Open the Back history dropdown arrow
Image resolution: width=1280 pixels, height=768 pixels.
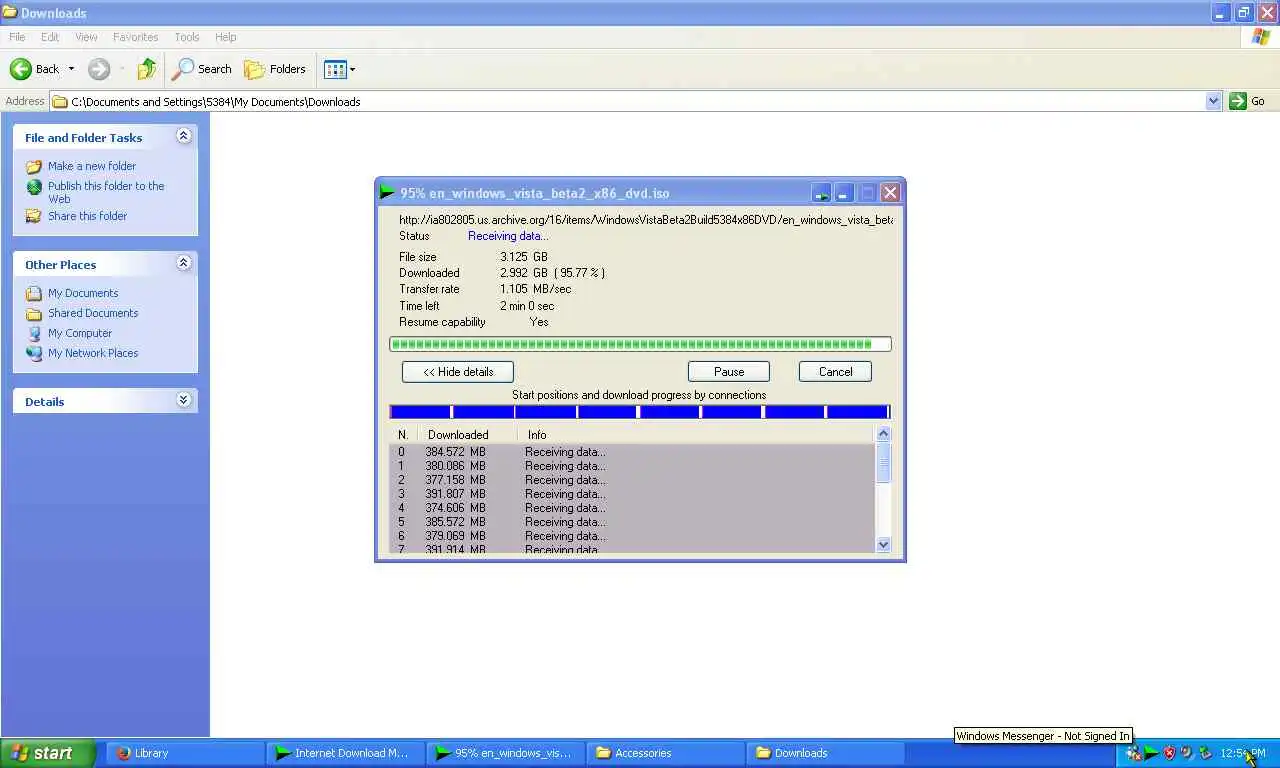71,69
